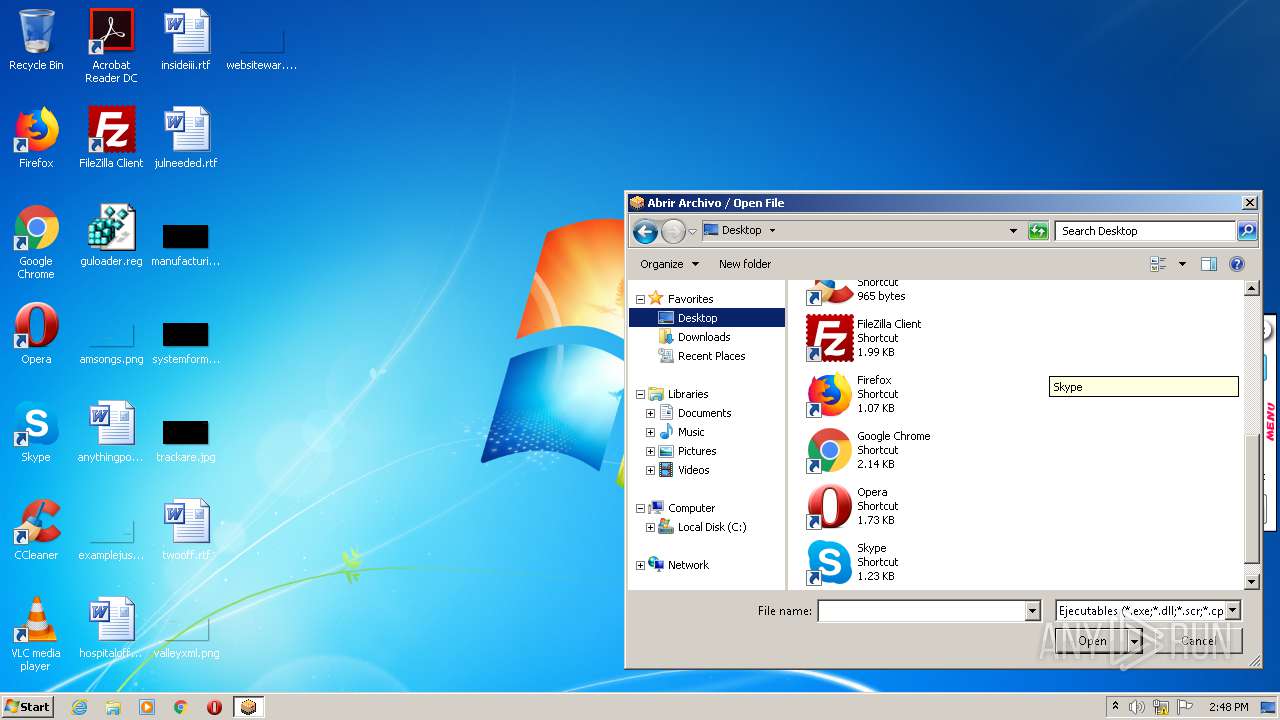Click the refresh button beside address bar
The image size is (1280, 720).
[x=1038, y=231]
